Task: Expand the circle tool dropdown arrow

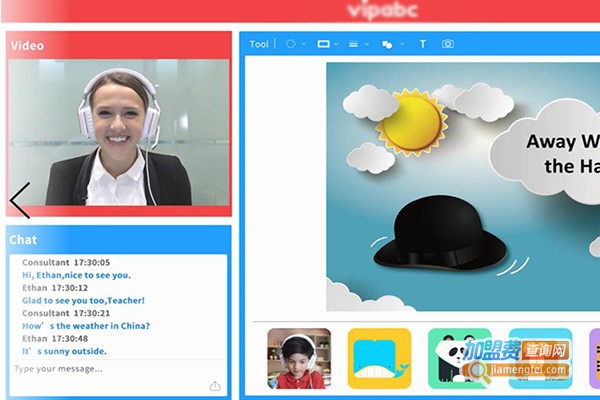Action: (304, 44)
